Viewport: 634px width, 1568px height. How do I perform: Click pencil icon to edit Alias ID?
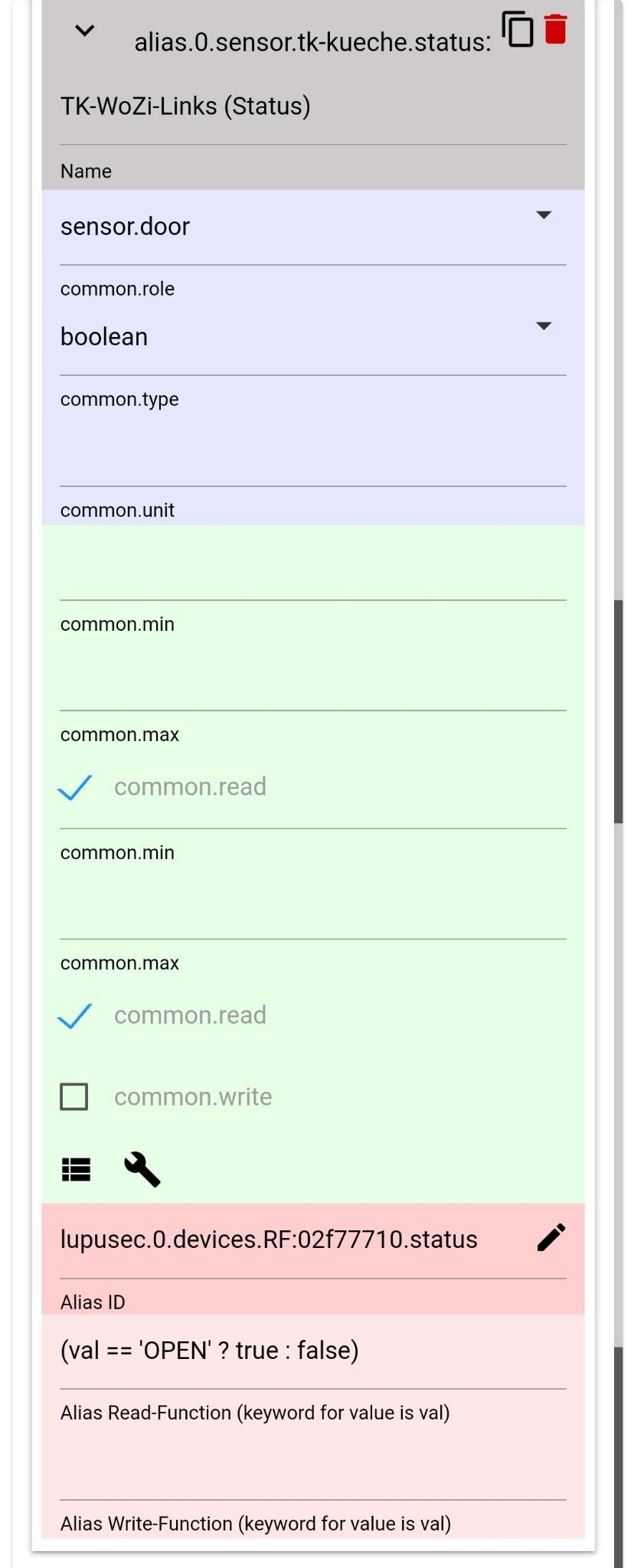point(551,1238)
